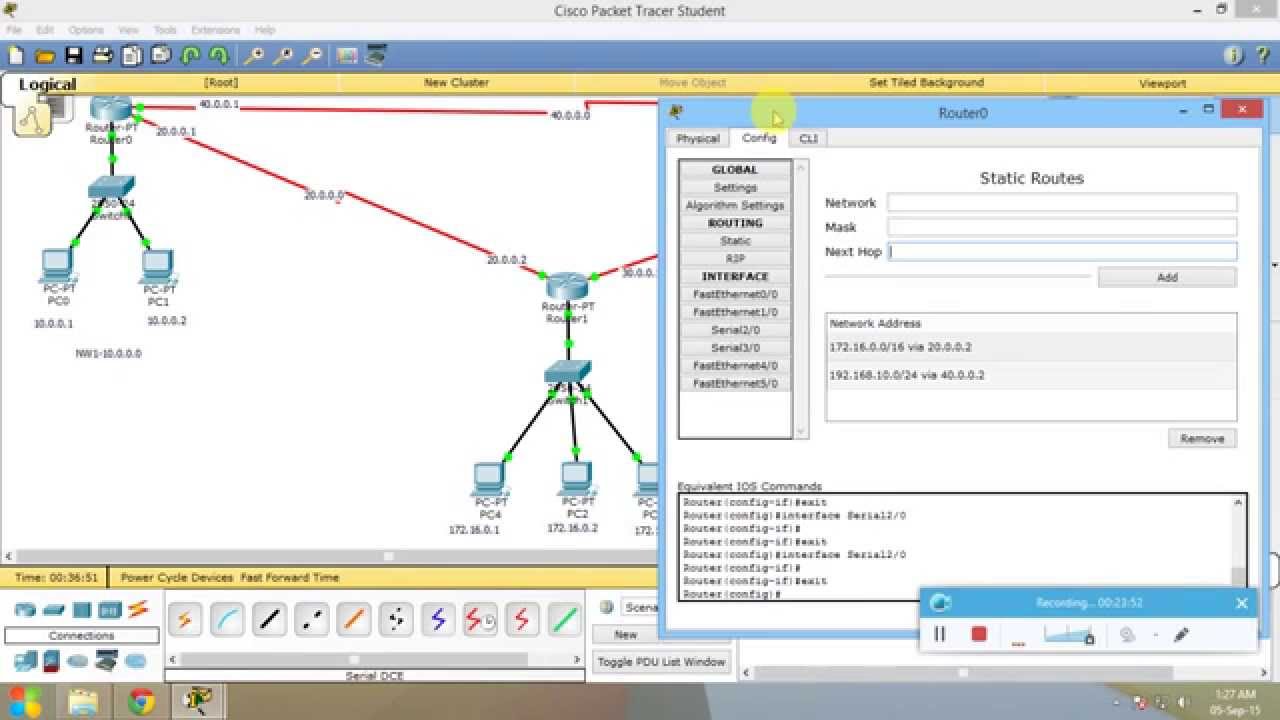
Task: Open the Options menu
Action: [x=86, y=30]
